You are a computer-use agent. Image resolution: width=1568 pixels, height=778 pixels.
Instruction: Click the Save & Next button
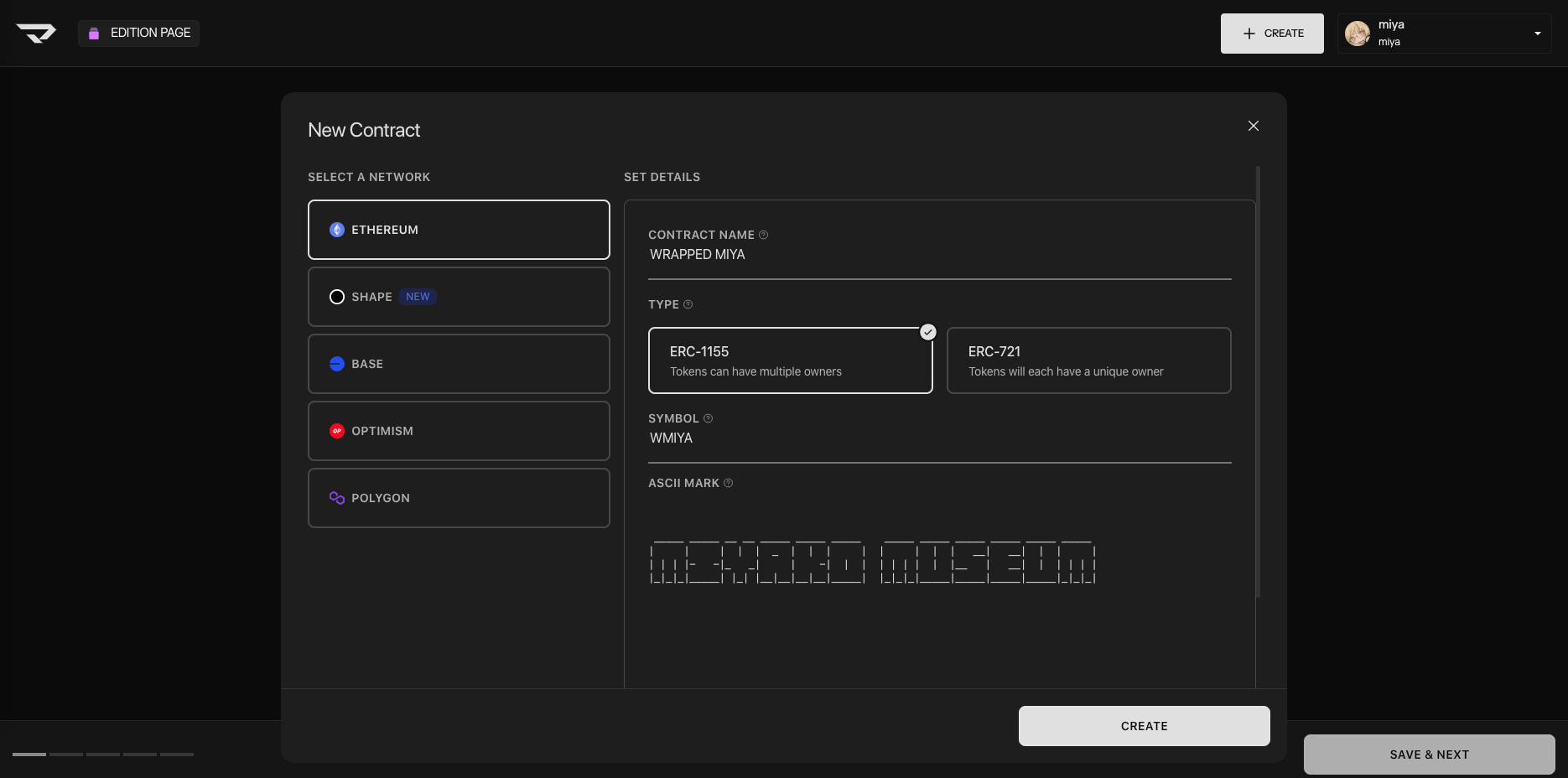tap(1429, 755)
